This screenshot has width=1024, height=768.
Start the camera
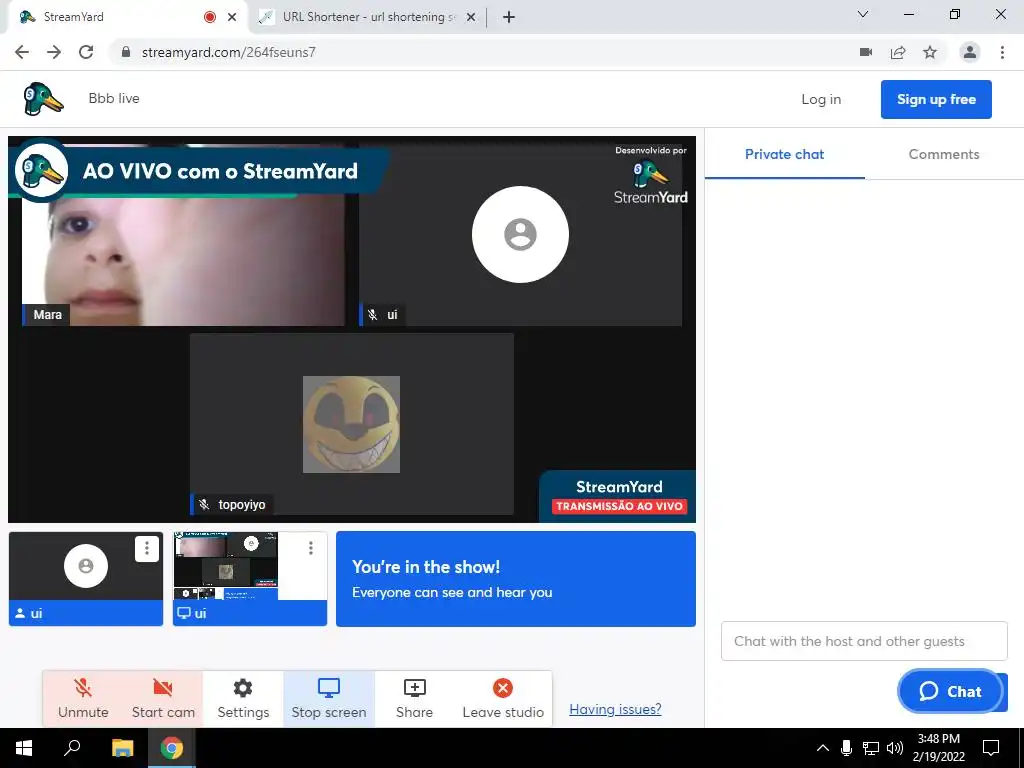[x=163, y=698]
